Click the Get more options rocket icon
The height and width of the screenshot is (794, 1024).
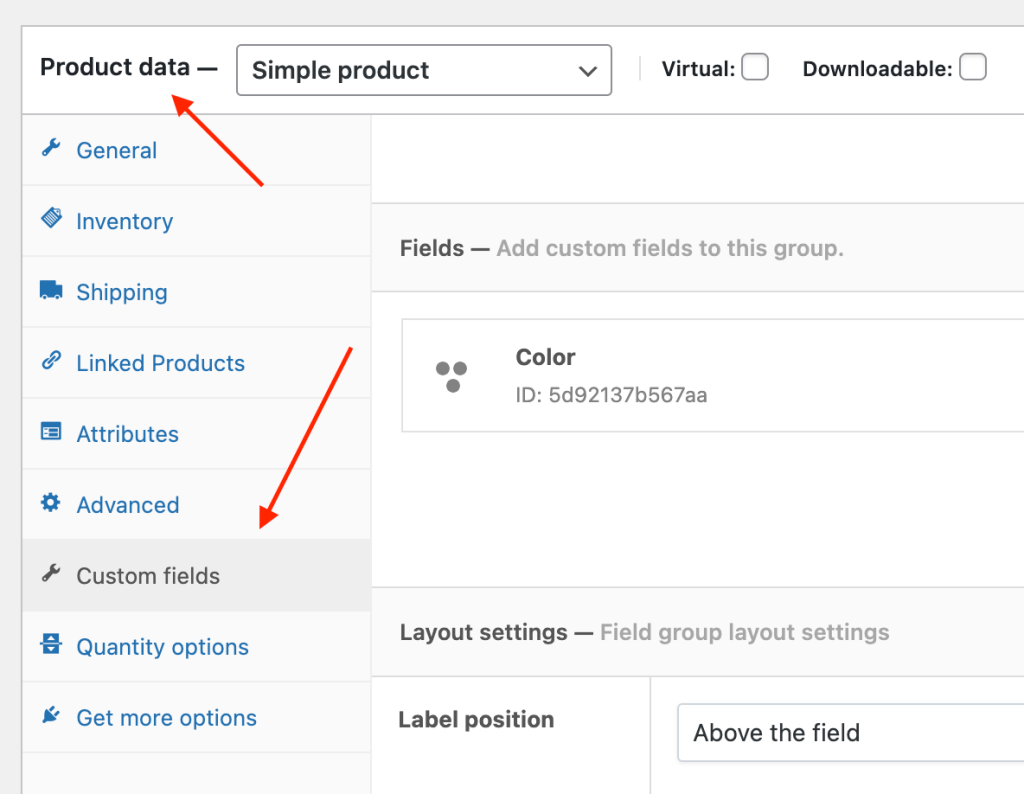53,718
